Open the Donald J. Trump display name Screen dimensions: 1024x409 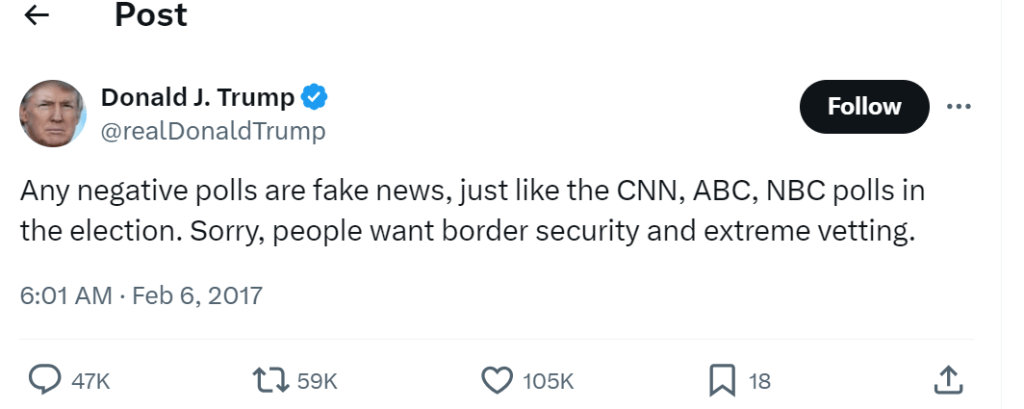(x=198, y=98)
